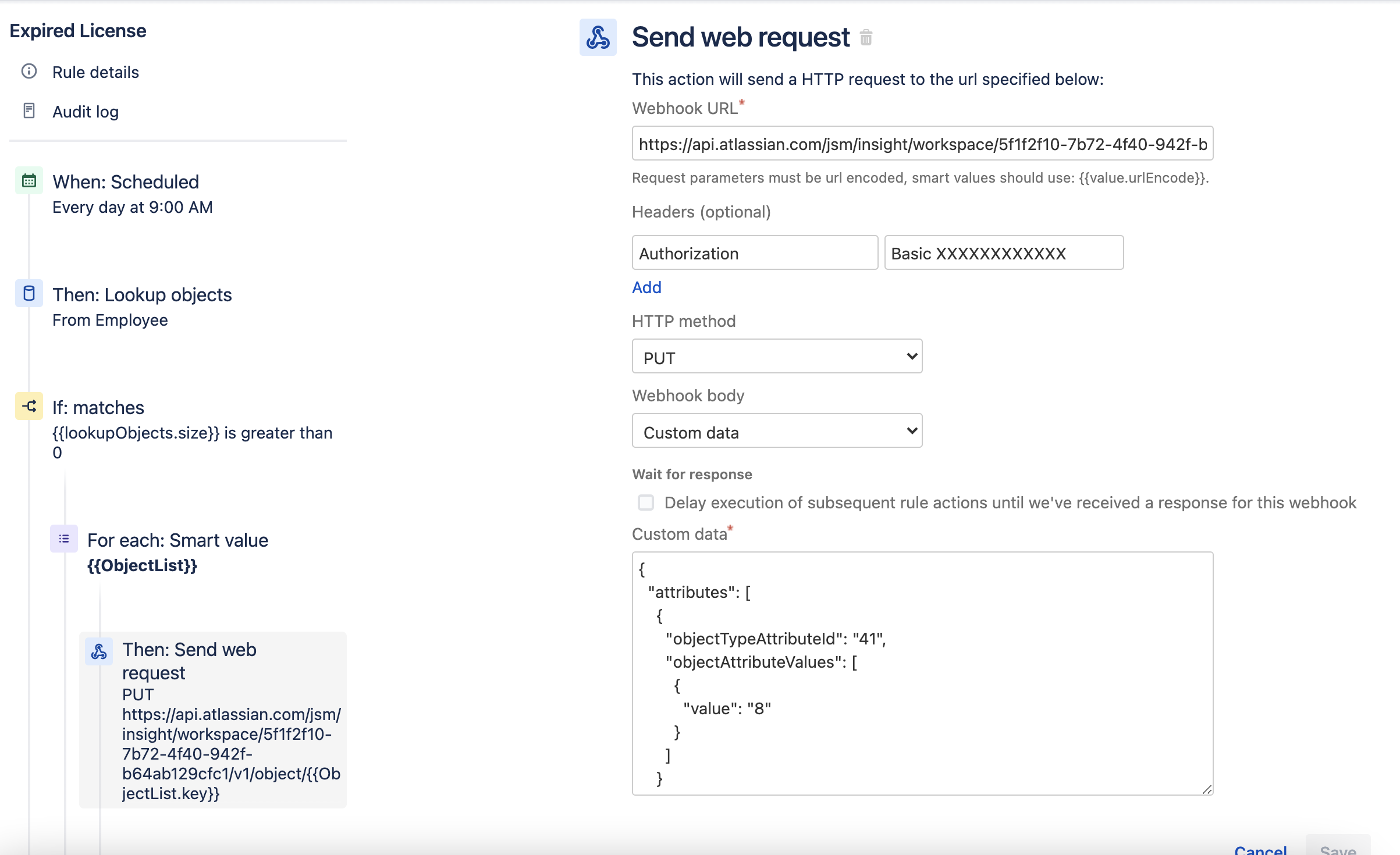This screenshot has width=1400, height=855.
Task: Delete action using trash icon
Action: coord(866,38)
